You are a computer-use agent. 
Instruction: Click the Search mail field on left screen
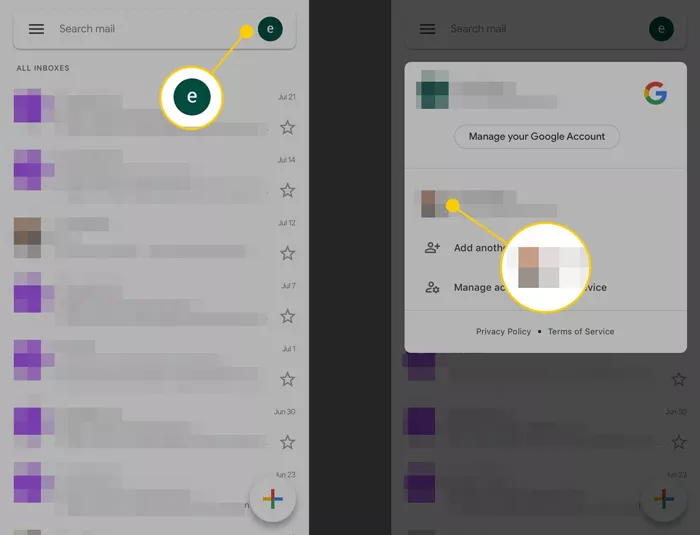click(140, 29)
